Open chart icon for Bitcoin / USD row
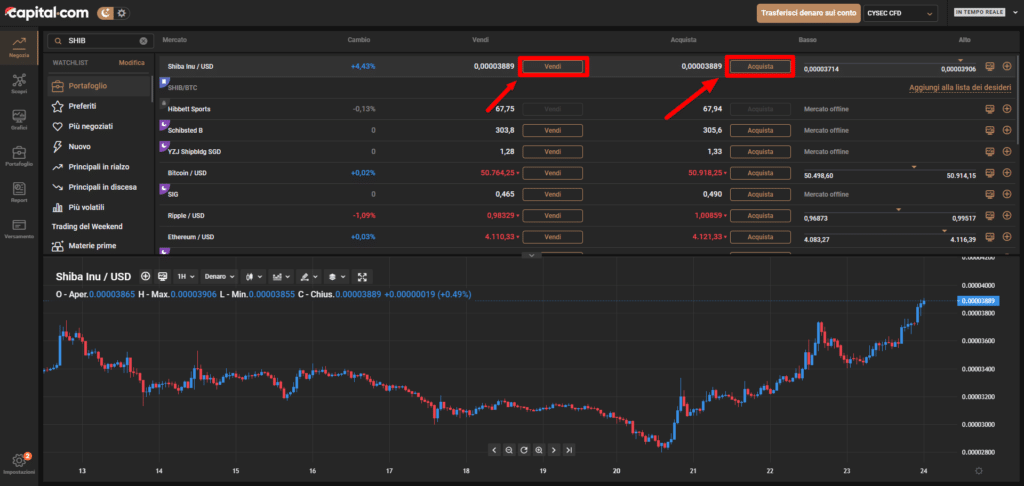Viewport: 1024px width, 486px height. point(989,173)
